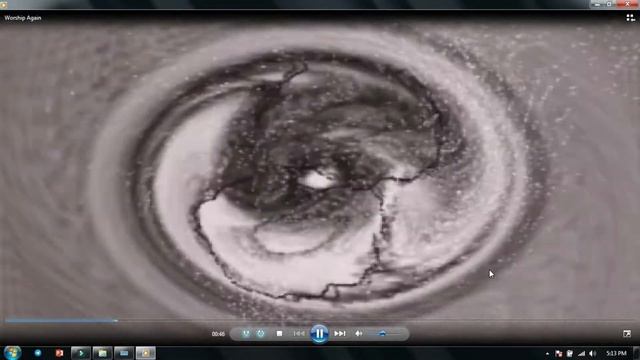Minimize the media player window
Viewport: 640px width, 360px height.
(597, 4)
